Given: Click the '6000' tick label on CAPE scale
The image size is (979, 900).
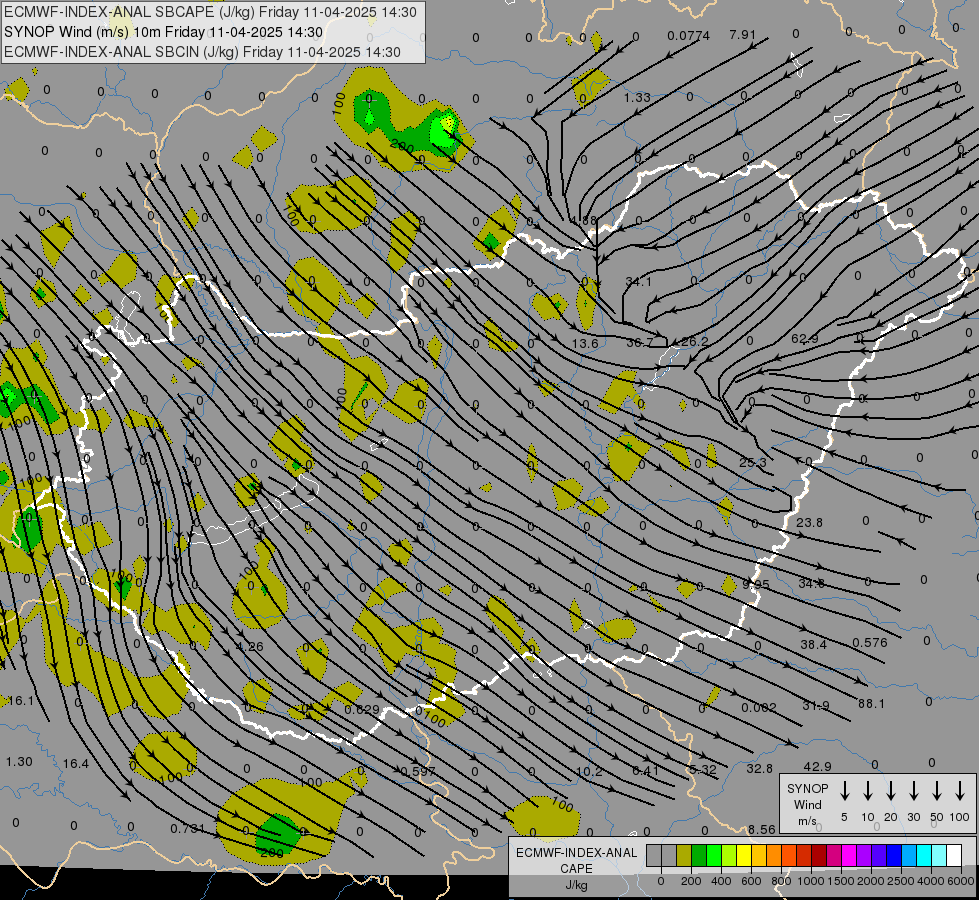Looking at the screenshot, I should click(x=960, y=881).
